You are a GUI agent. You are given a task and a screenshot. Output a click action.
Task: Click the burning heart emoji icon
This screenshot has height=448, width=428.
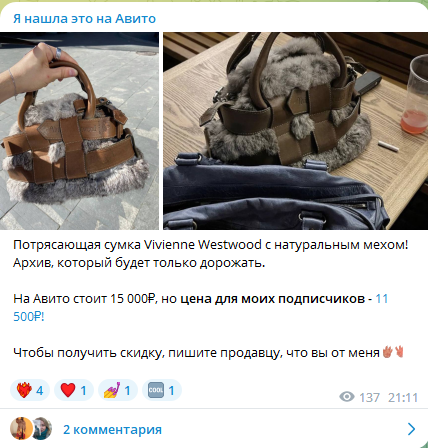[25, 390]
